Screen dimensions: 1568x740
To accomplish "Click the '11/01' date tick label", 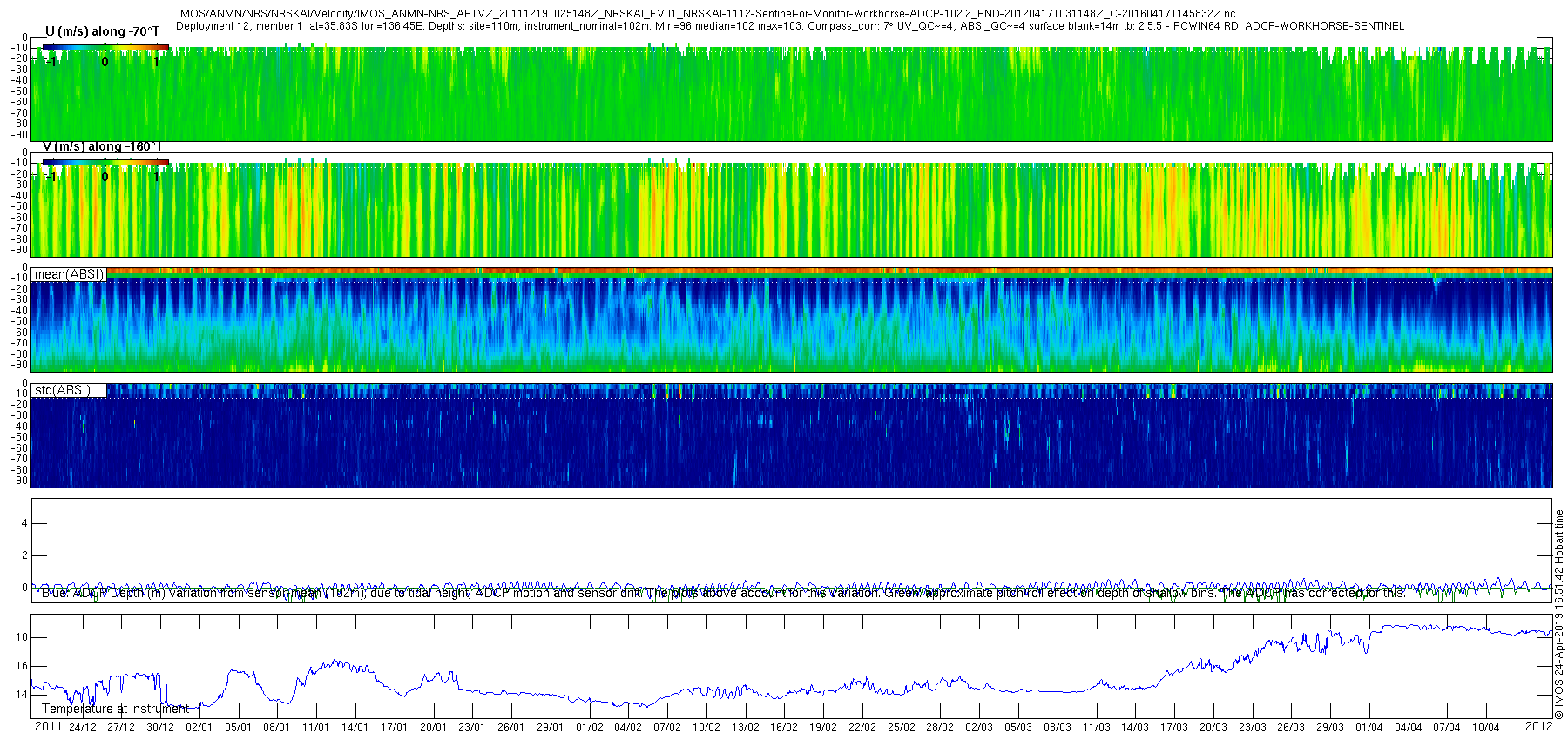I will 316,728.
